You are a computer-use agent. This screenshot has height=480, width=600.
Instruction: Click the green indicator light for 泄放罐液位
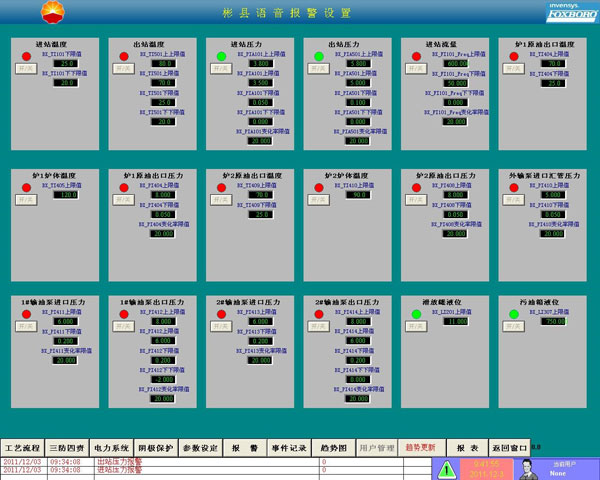(x=417, y=314)
